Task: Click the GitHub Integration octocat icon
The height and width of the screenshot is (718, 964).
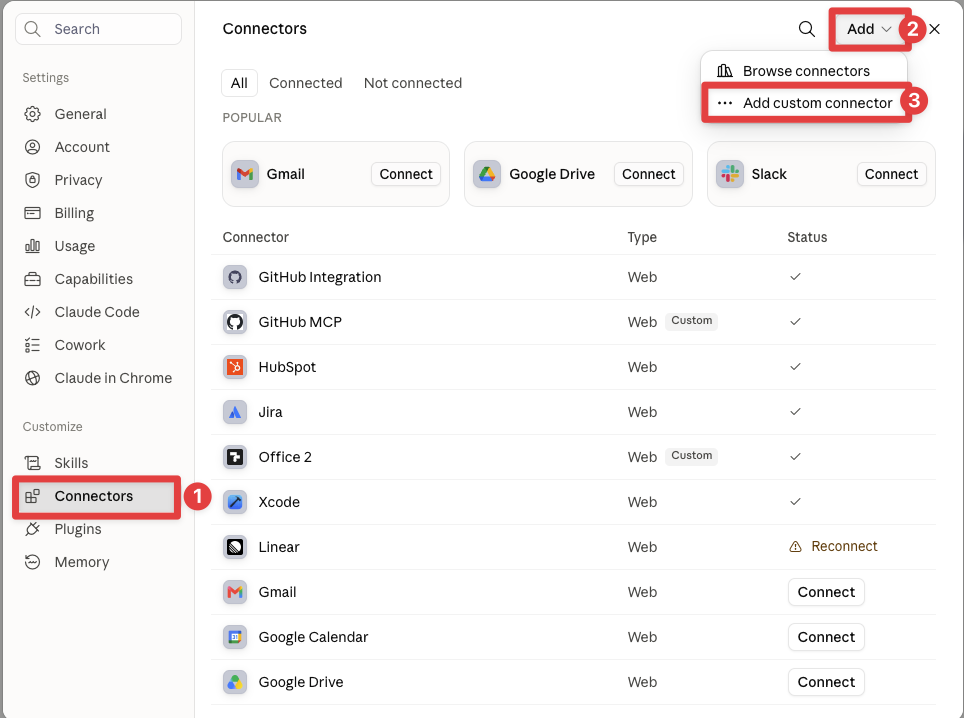Action: click(235, 277)
